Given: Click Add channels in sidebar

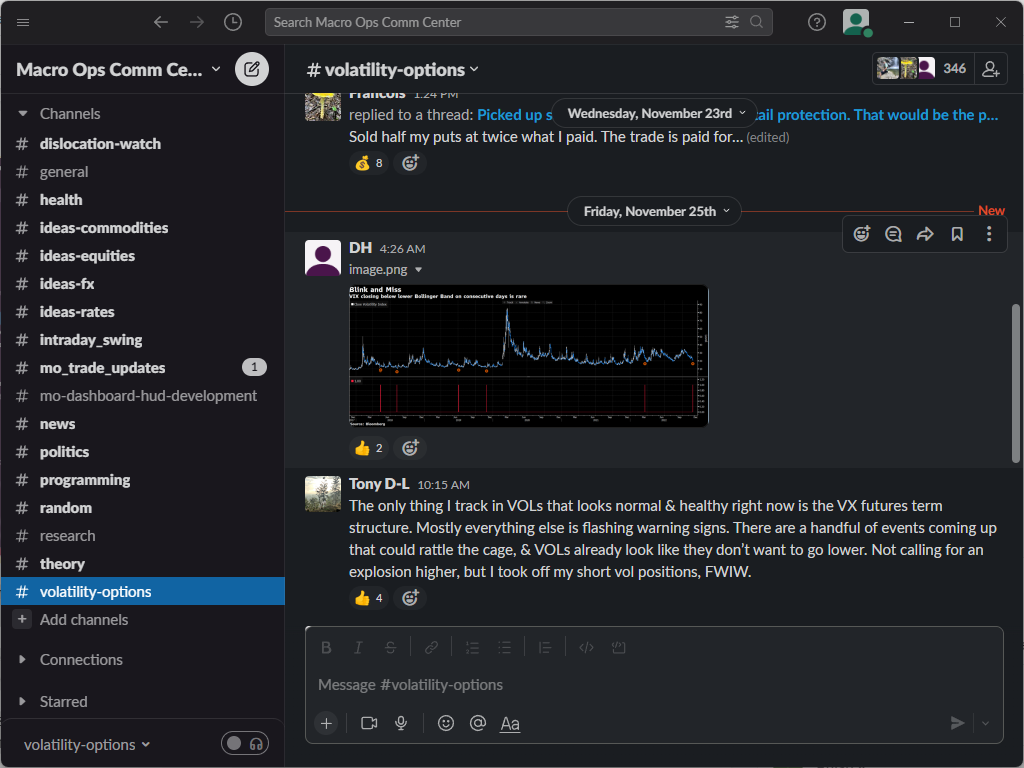Looking at the screenshot, I should click(83, 620).
